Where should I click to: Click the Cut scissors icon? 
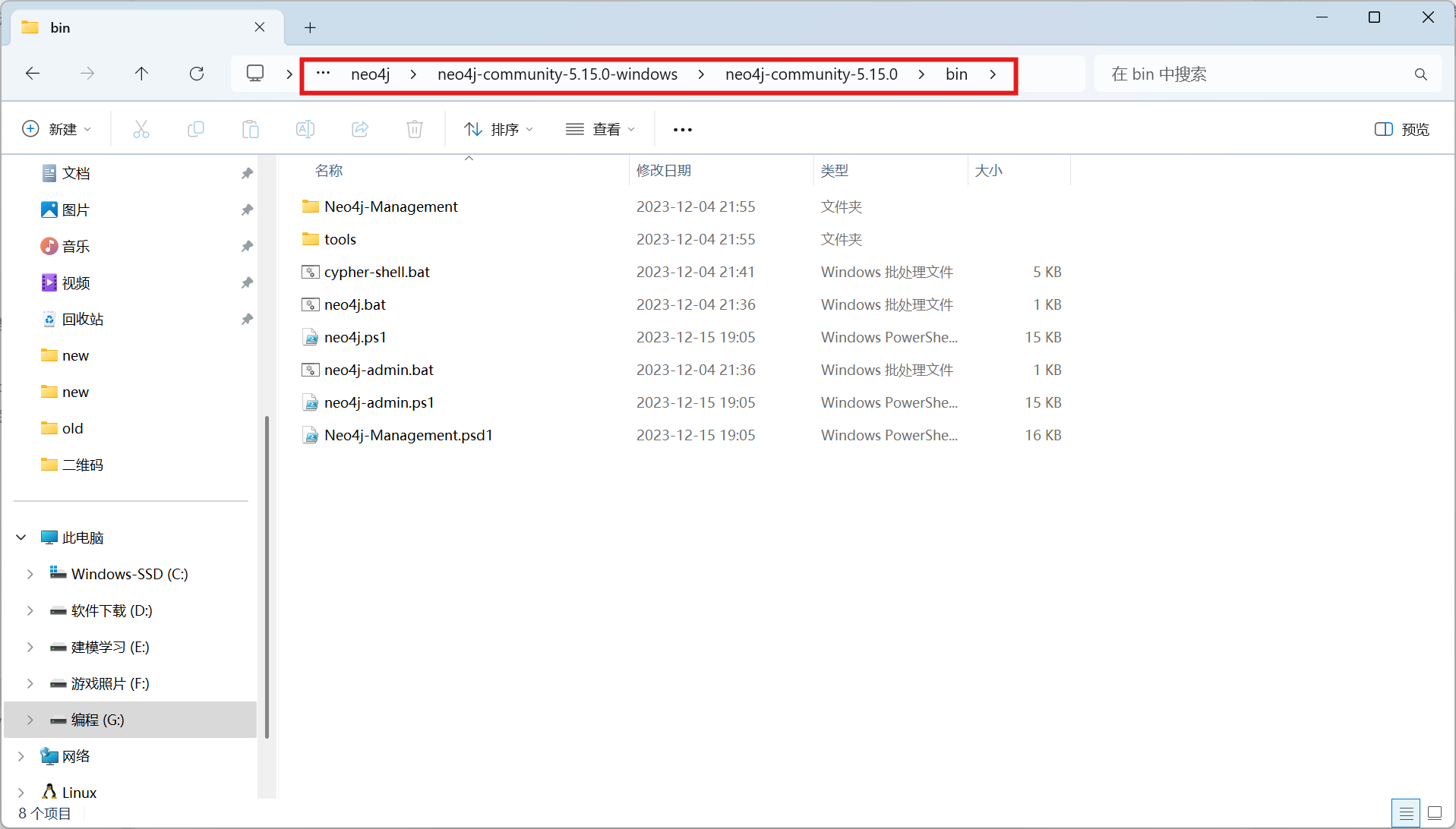141,129
